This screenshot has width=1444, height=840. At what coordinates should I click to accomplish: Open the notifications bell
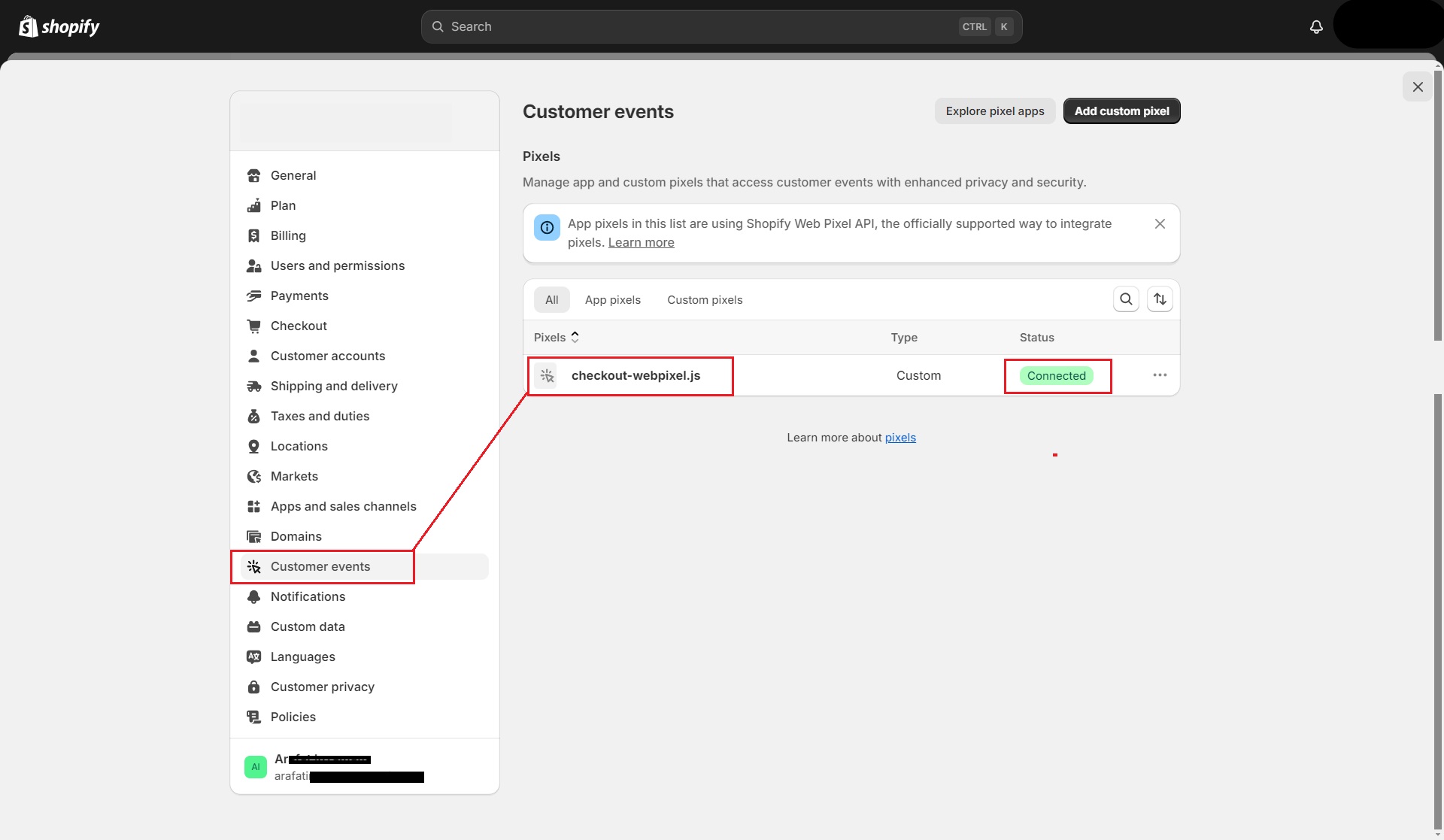[1316, 26]
